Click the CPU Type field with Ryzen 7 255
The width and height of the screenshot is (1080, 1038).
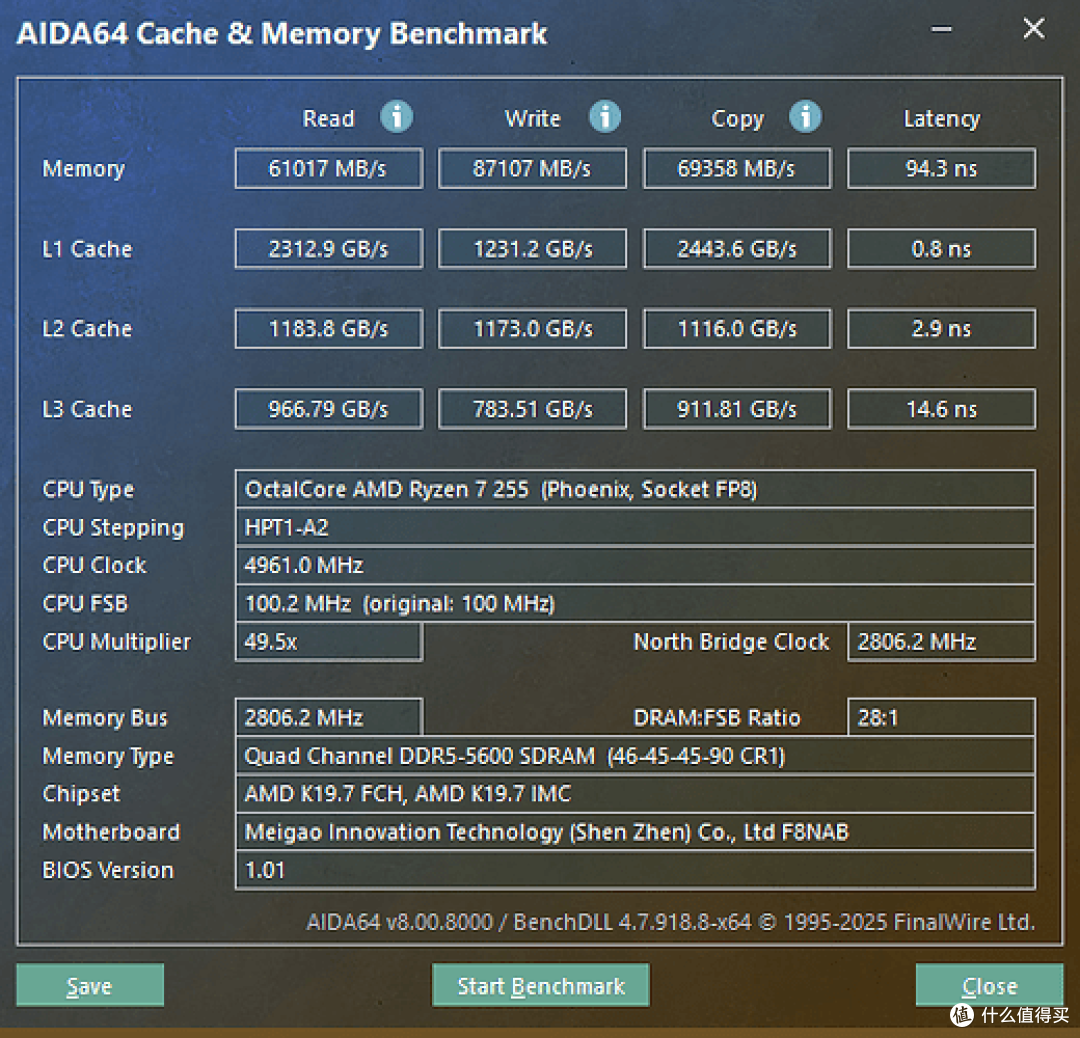(x=635, y=489)
